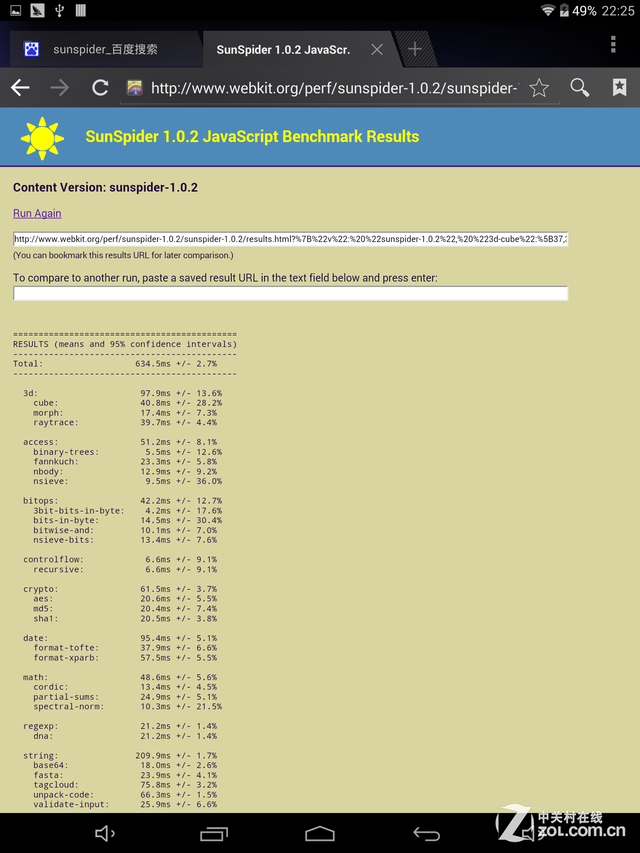This screenshot has width=640, height=853.
Task: Click the date: 95.4ms row
Action: [x=120, y=638]
